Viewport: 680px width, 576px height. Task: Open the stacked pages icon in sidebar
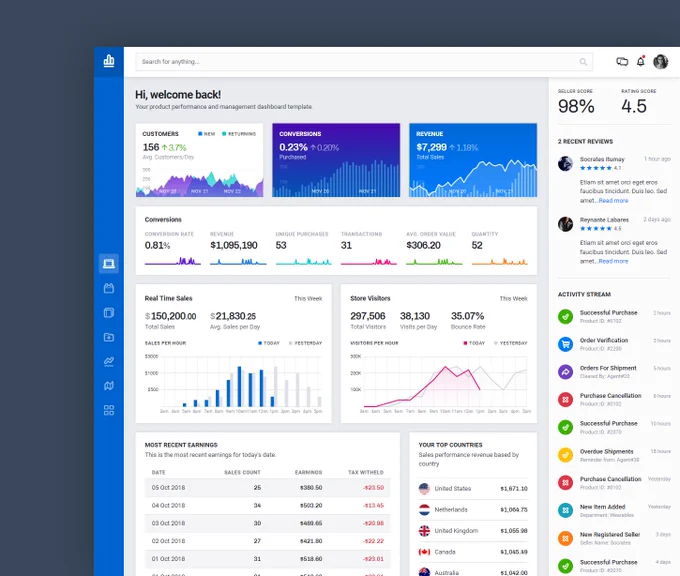coord(109,313)
